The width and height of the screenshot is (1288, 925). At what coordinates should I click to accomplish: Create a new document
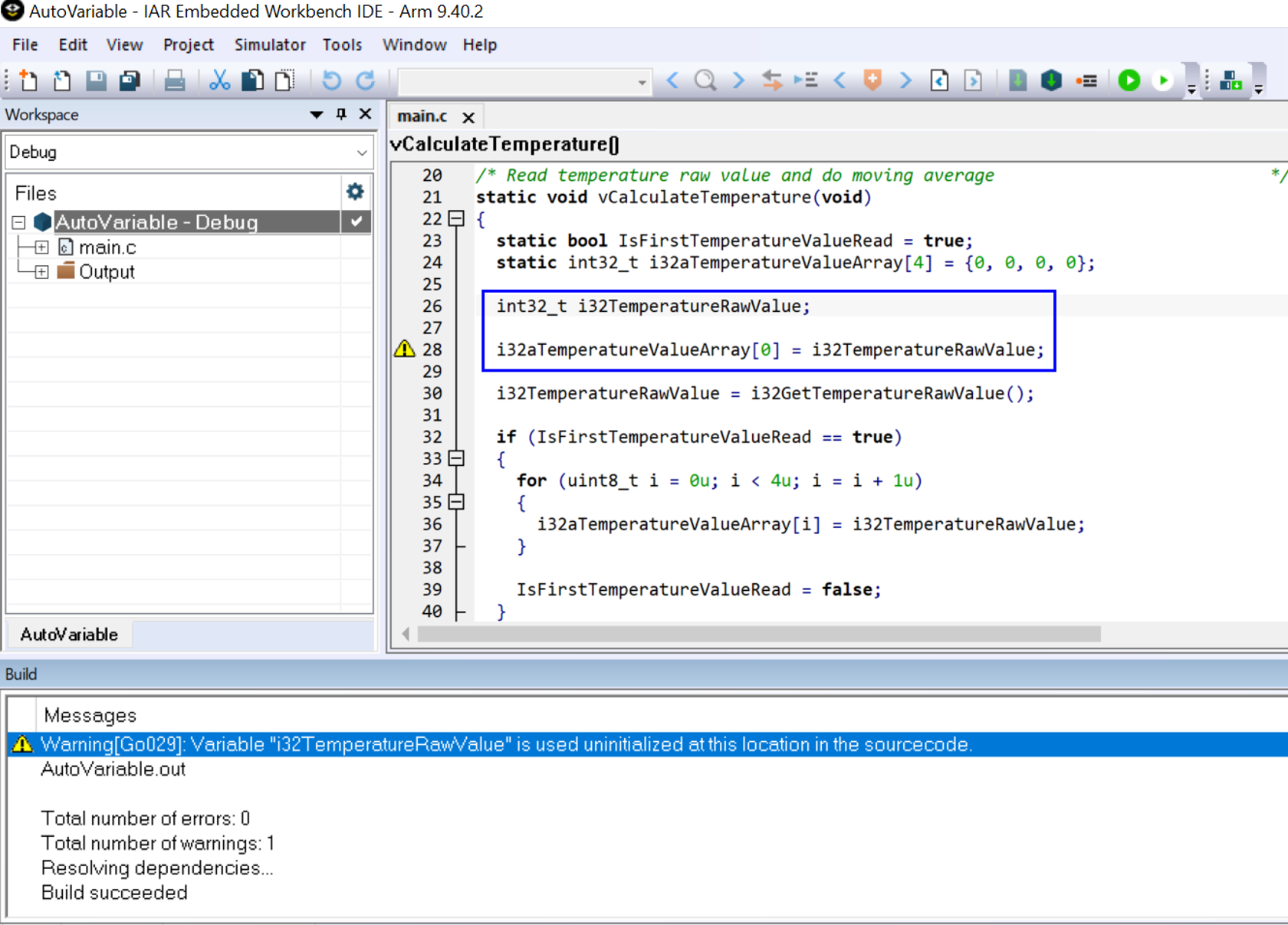[x=27, y=80]
